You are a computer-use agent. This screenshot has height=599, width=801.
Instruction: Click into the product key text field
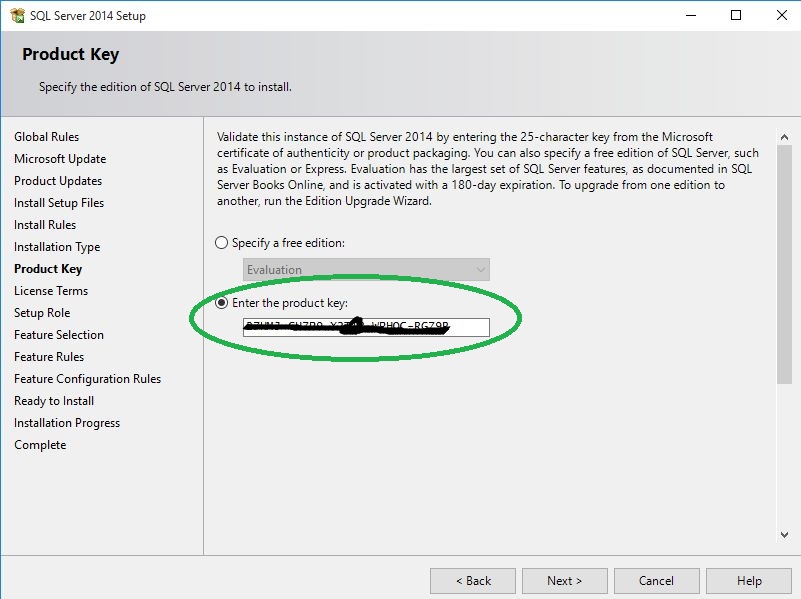(x=366, y=327)
